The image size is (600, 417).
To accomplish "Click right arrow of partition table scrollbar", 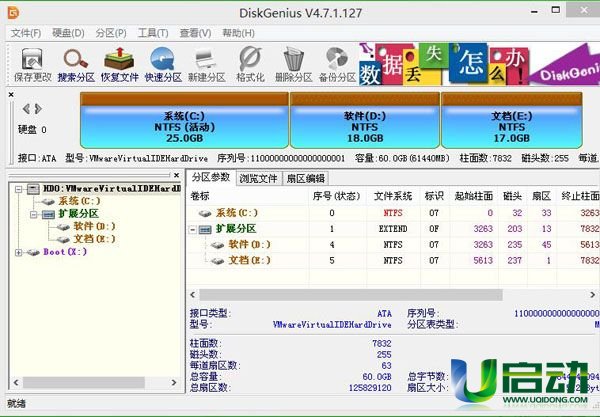I will point(592,295).
